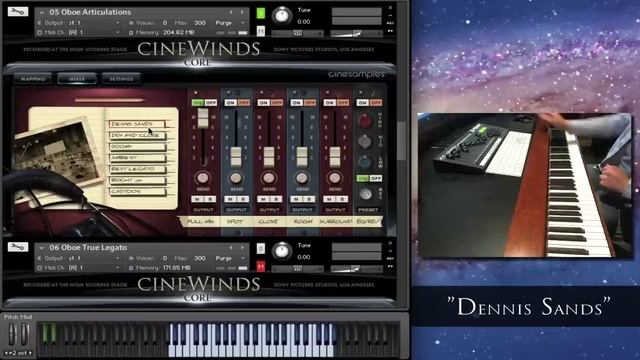Unmute the 06 Oboe True Legato instrument
The image size is (640, 360).
click(x=261, y=266)
